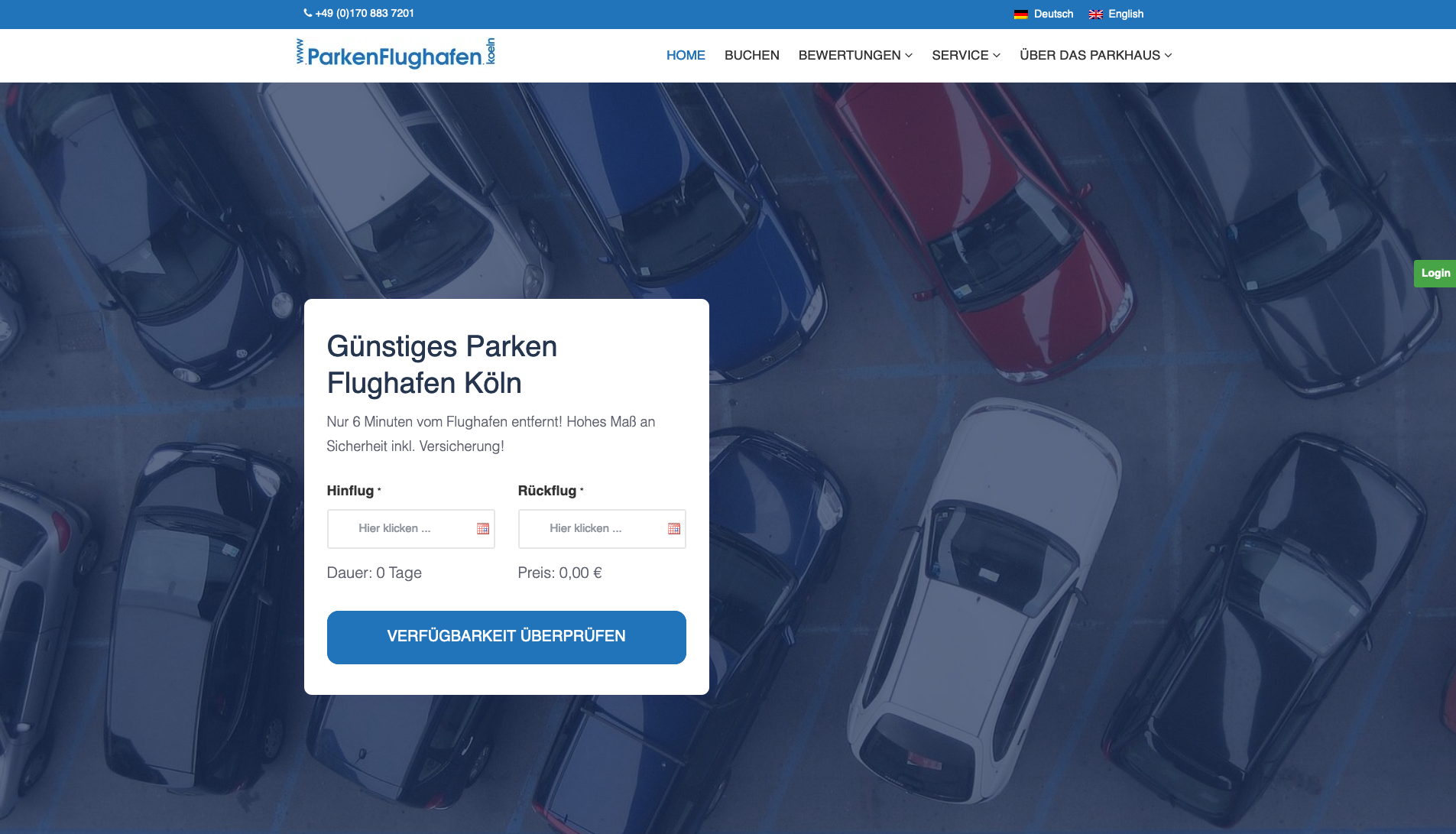Click the German flag icon
The image size is (1456, 834).
[x=1021, y=14]
